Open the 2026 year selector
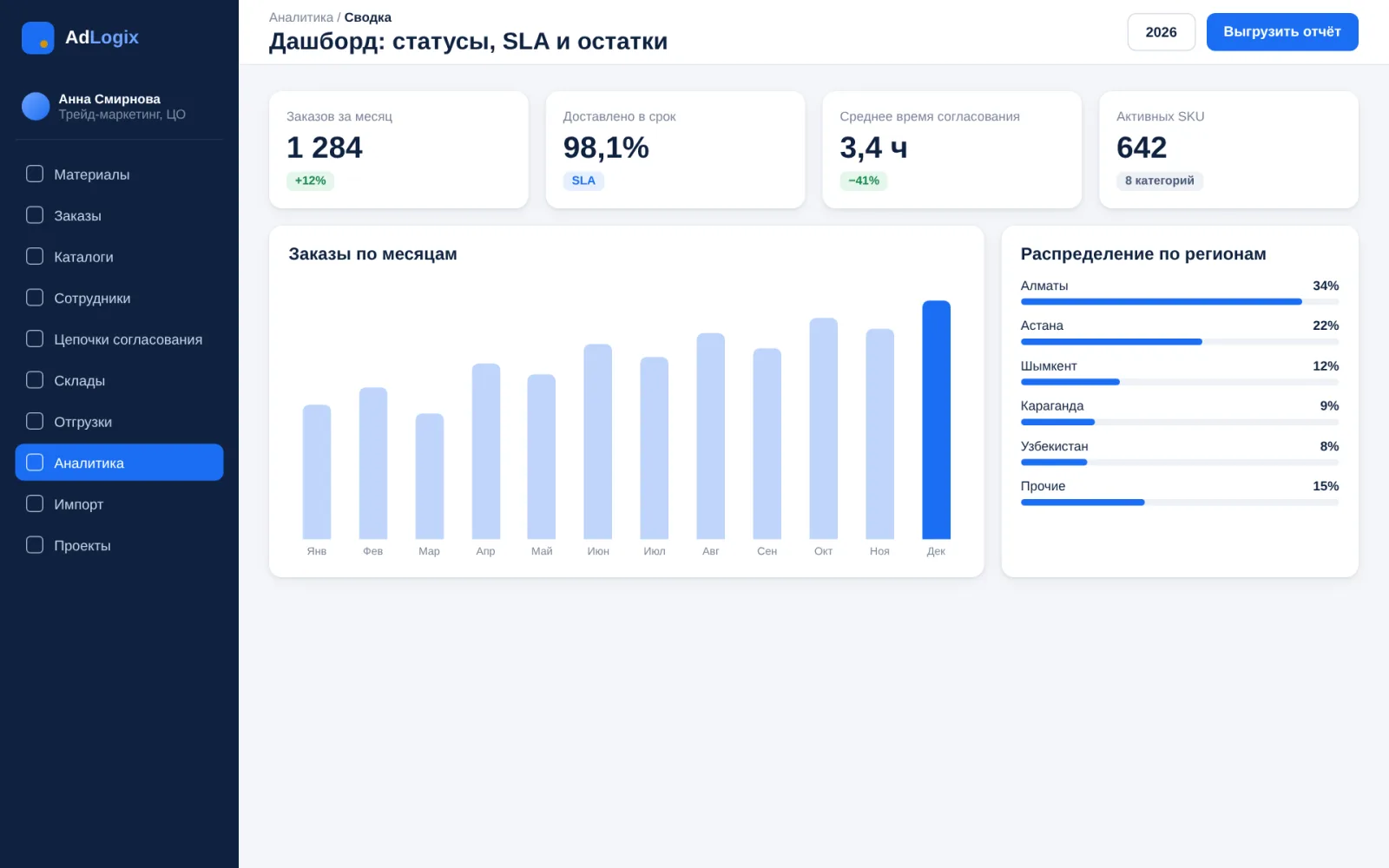The width and height of the screenshot is (1389, 868). click(x=1161, y=32)
